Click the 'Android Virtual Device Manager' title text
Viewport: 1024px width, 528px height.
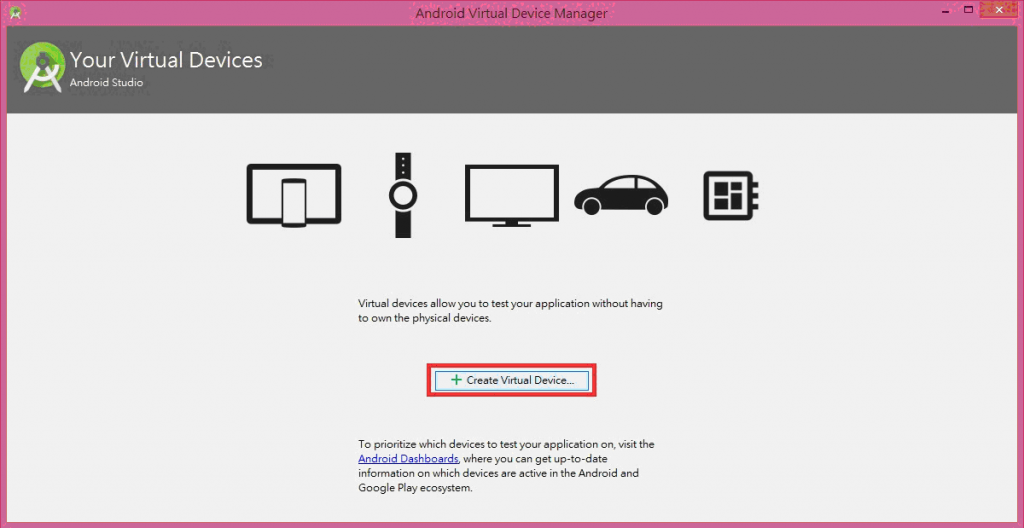[x=511, y=13]
